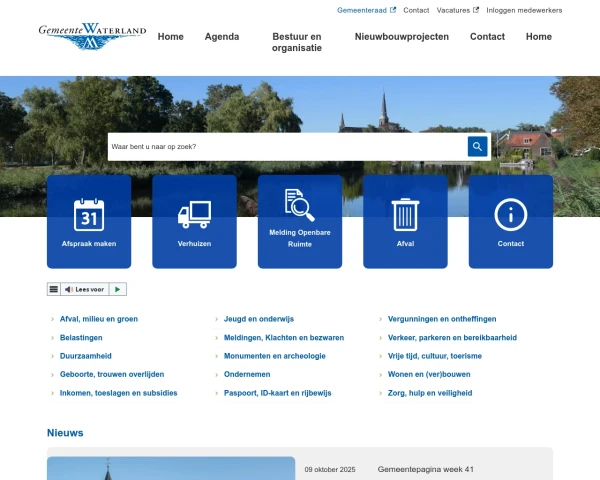The image size is (600, 480).
Task: Open Melding Openbare Ruimte document icon
Action: pos(300,205)
